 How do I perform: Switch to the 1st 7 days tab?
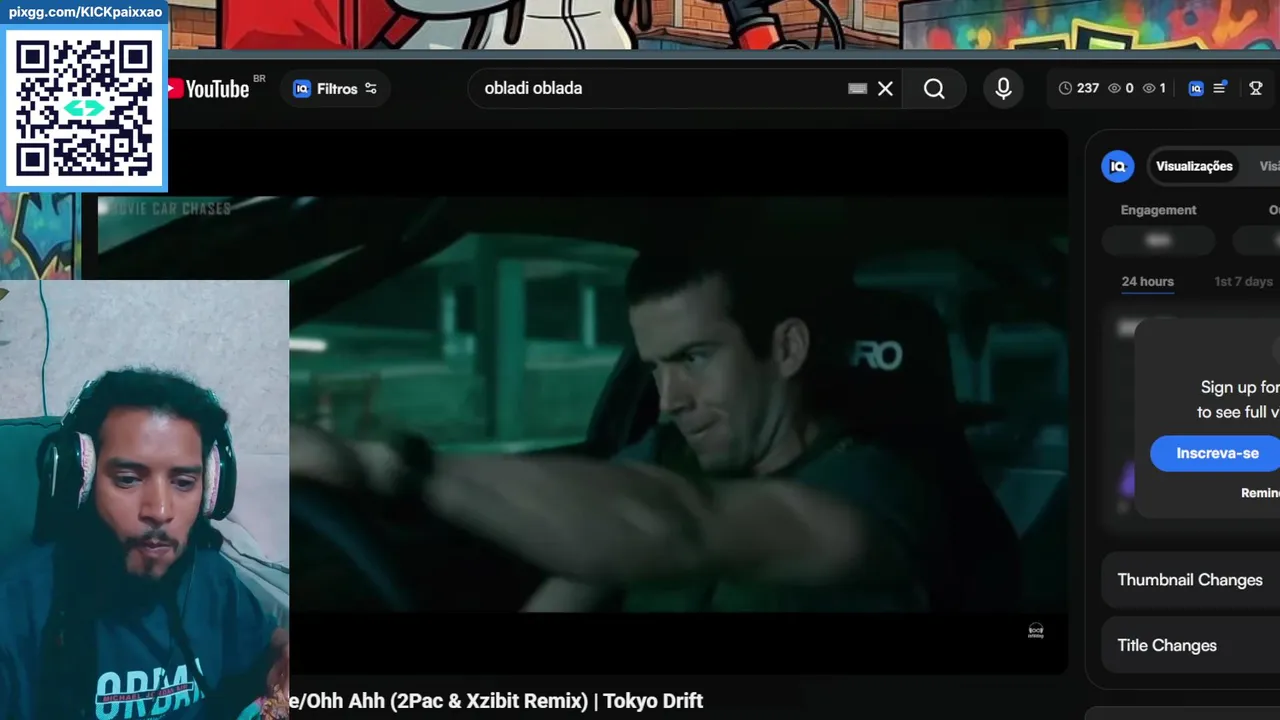[x=1243, y=282]
